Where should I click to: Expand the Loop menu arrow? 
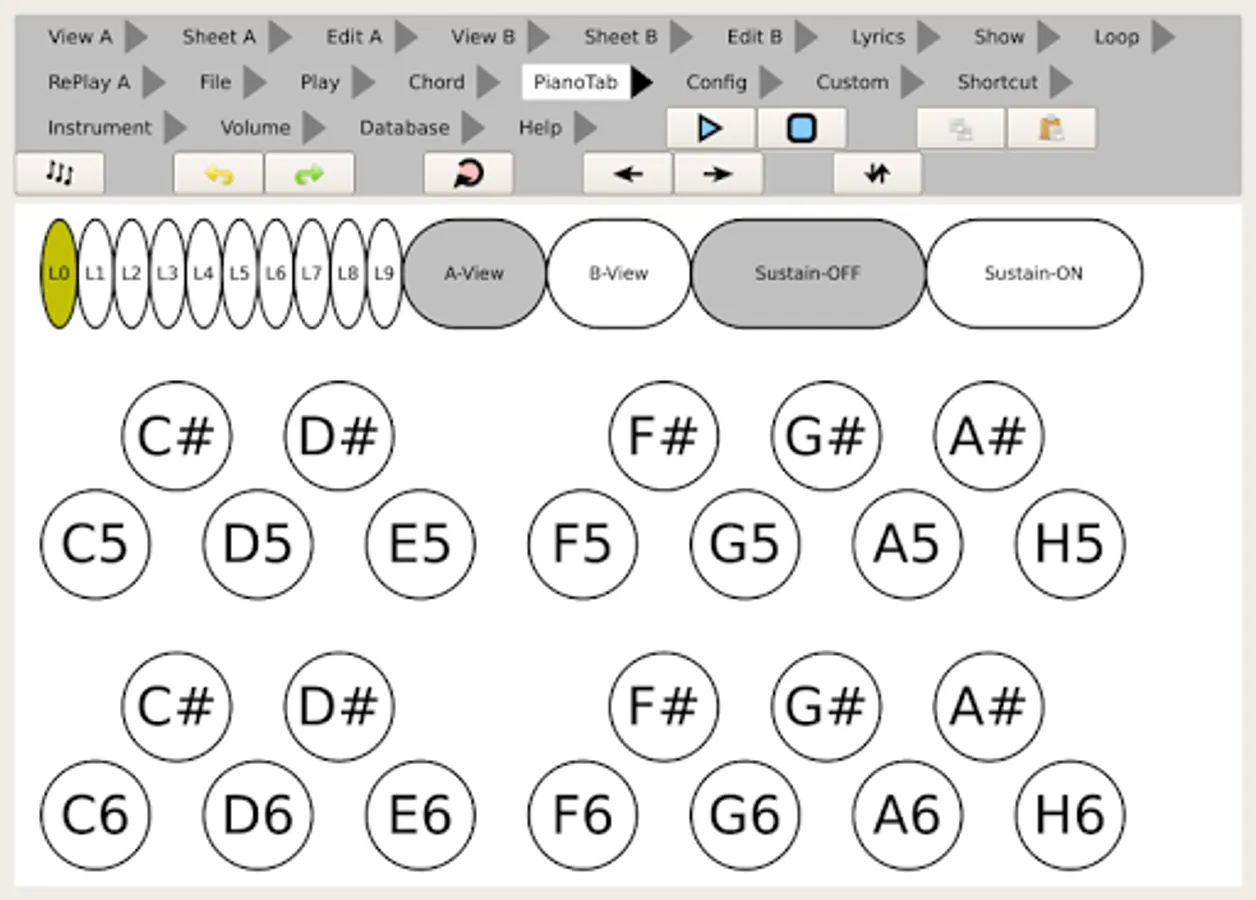point(1163,37)
